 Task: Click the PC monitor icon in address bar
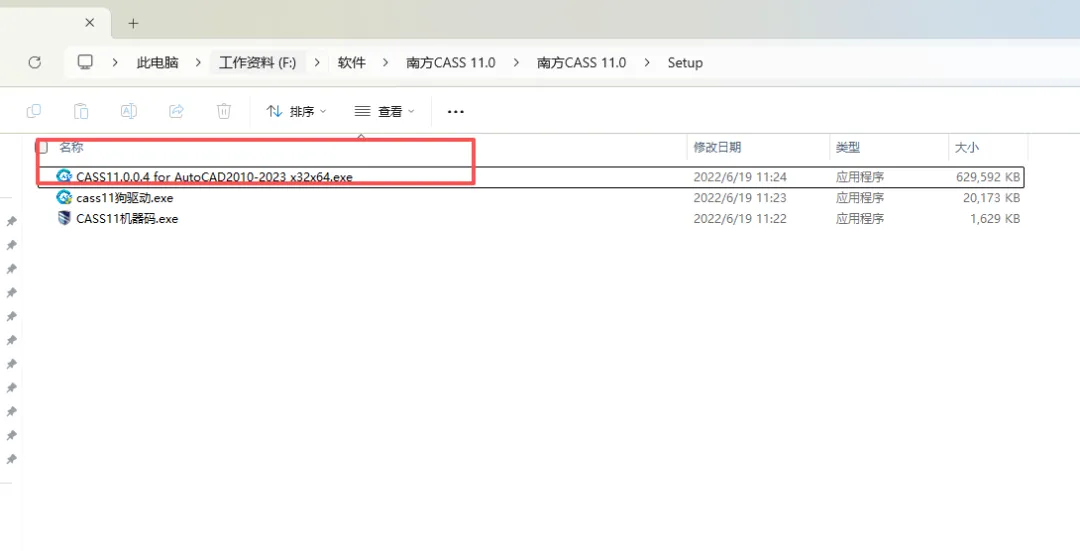coord(85,62)
